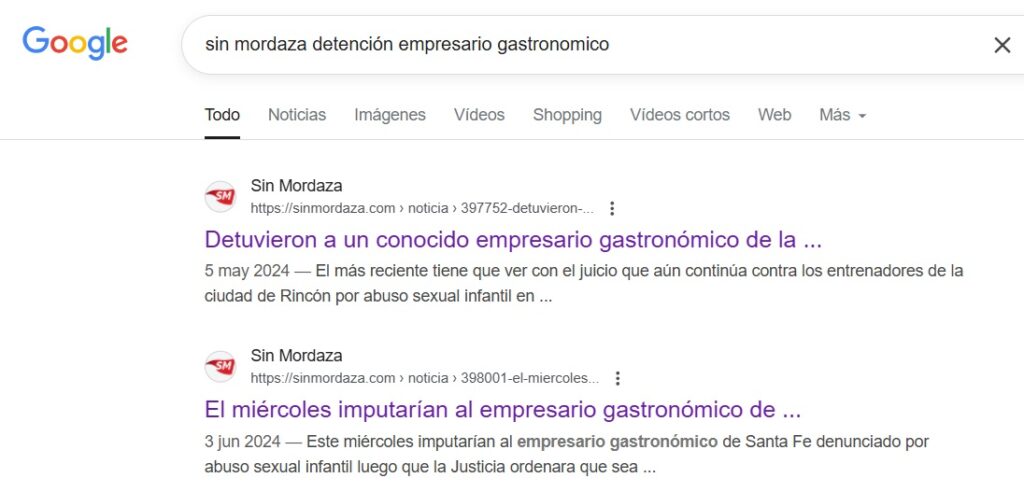Expand the Más dropdown
This screenshot has width=1024, height=492.
point(842,115)
